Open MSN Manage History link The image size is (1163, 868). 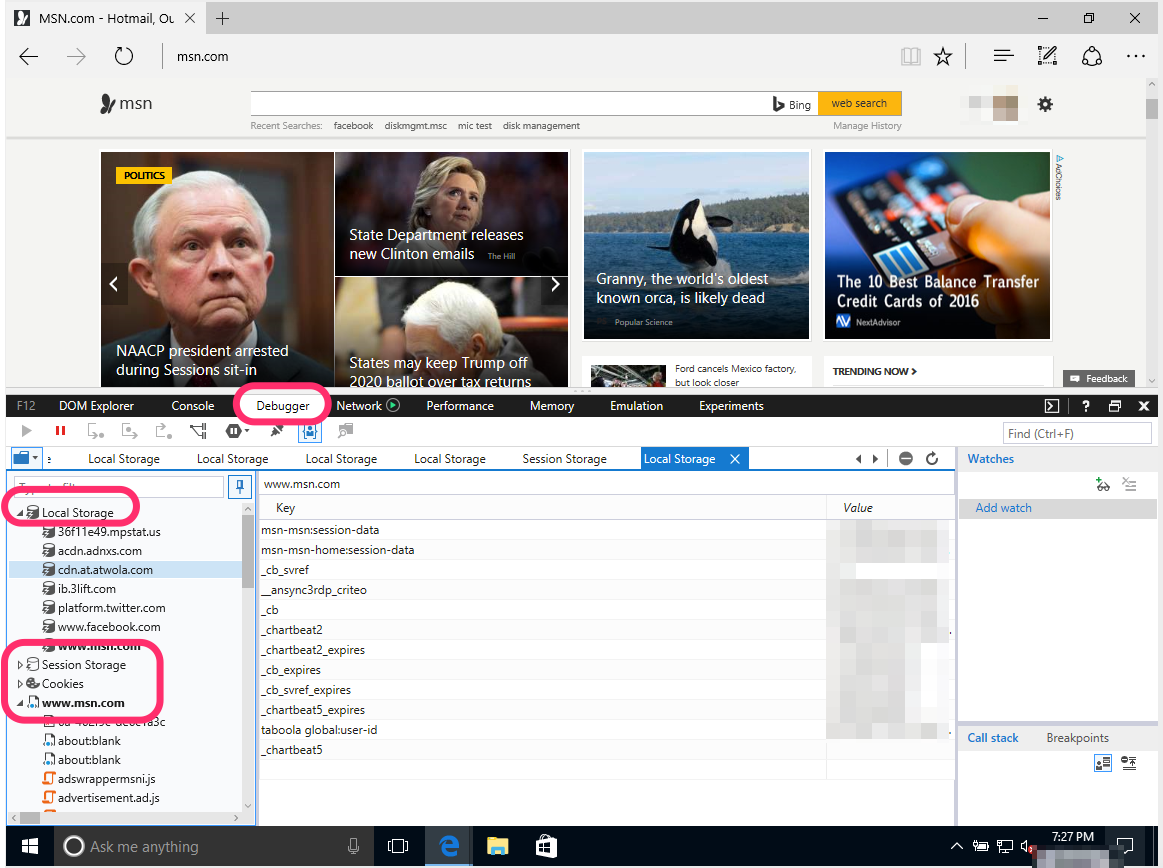click(x=867, y=126)
